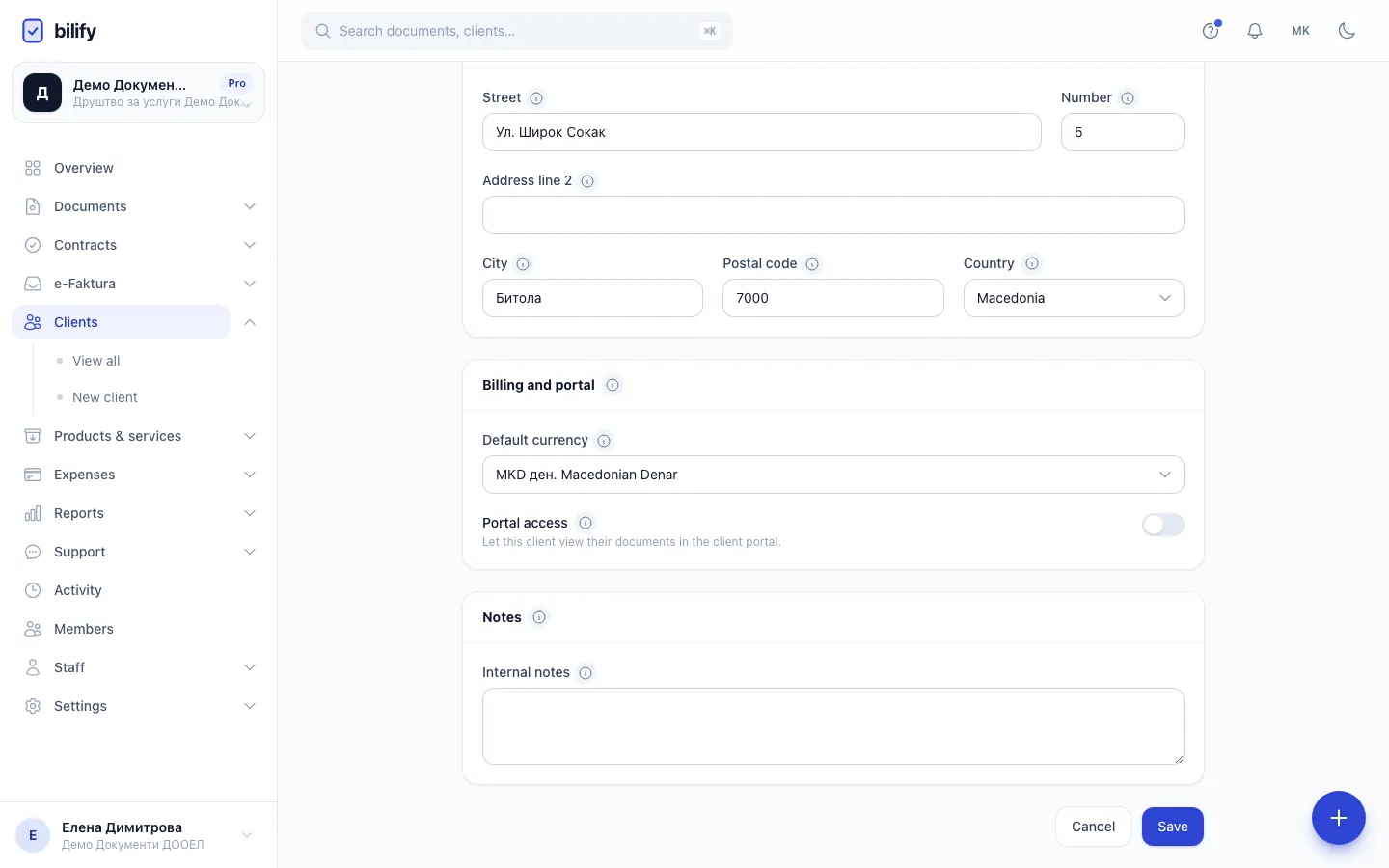Click the Street input field
1389x868 pixels.
pyautogui.click(x=762, y=132)
